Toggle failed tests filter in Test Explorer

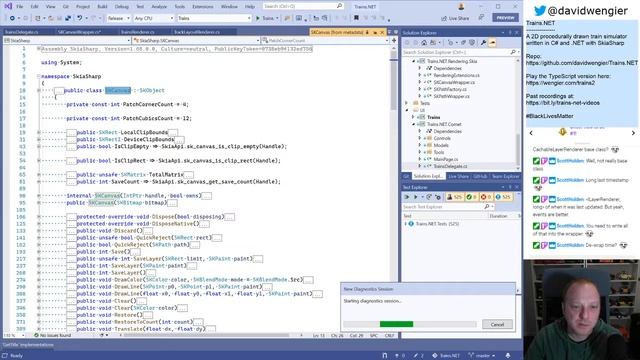click(x=486, y=197)
